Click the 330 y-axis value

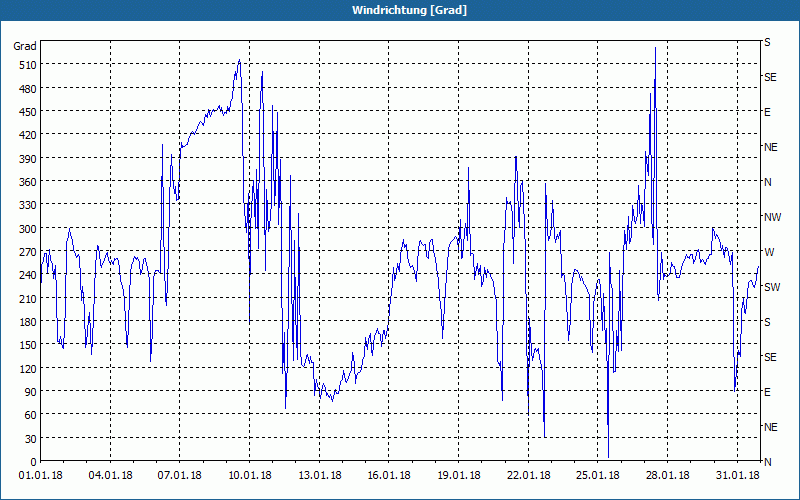[x=28, y=205]
